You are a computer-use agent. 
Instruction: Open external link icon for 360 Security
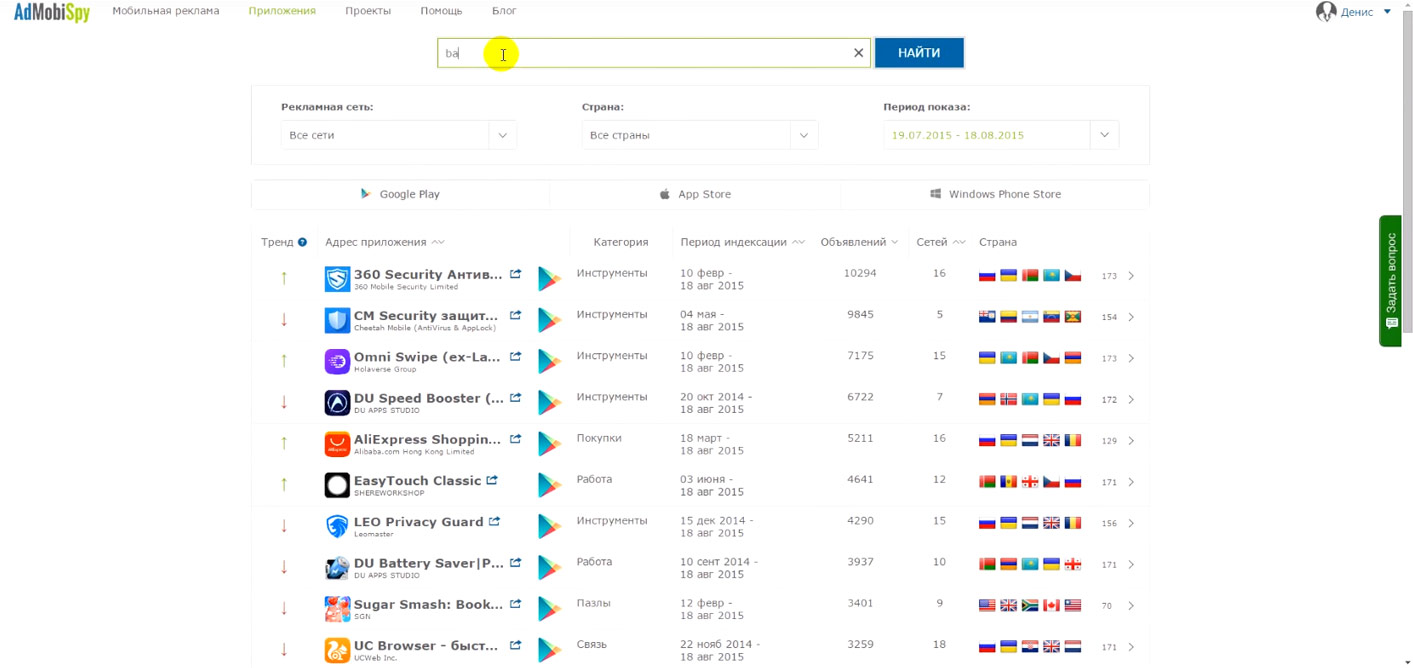pos(516,274)
